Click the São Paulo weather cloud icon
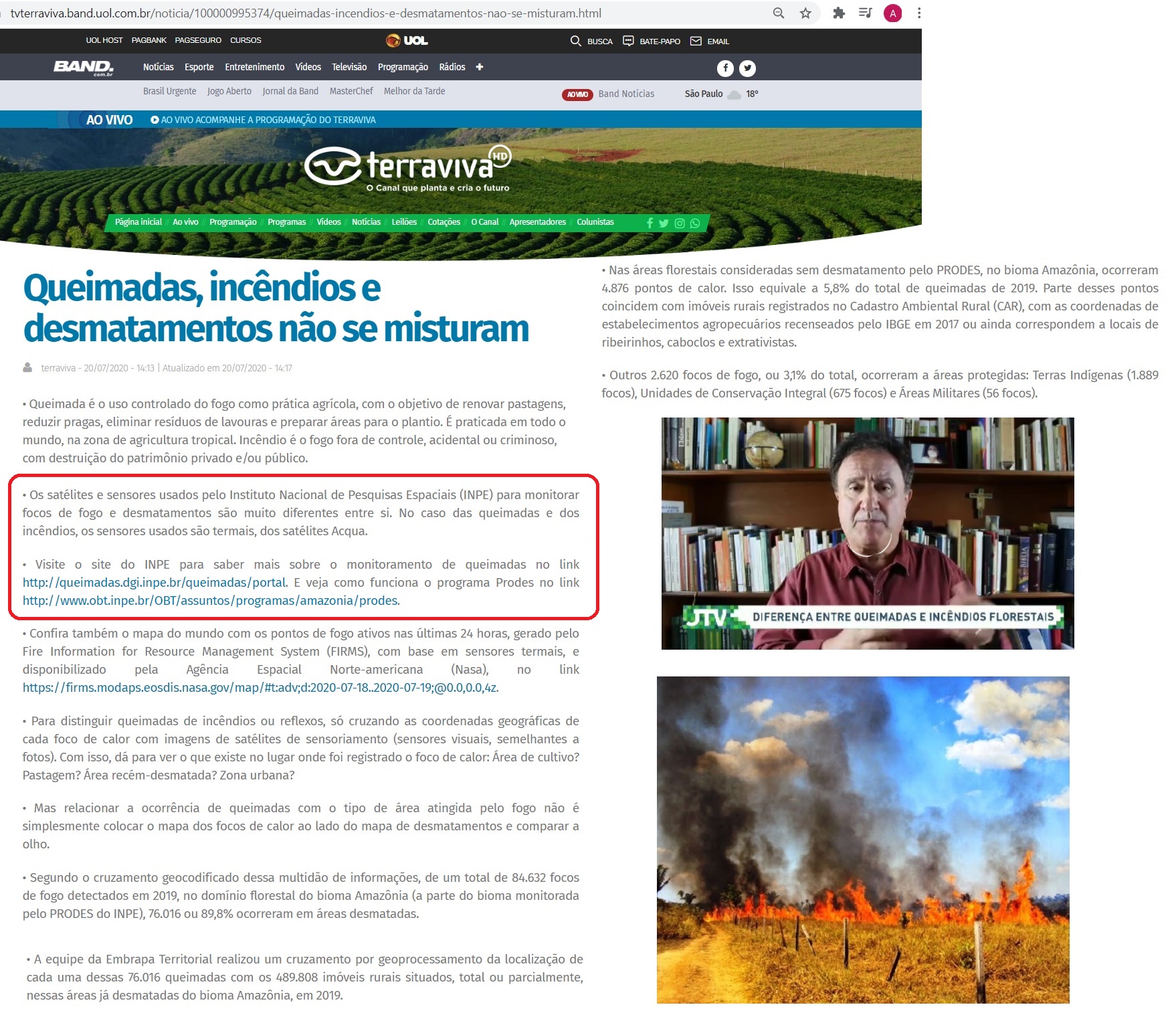 [x=734, y=94]
